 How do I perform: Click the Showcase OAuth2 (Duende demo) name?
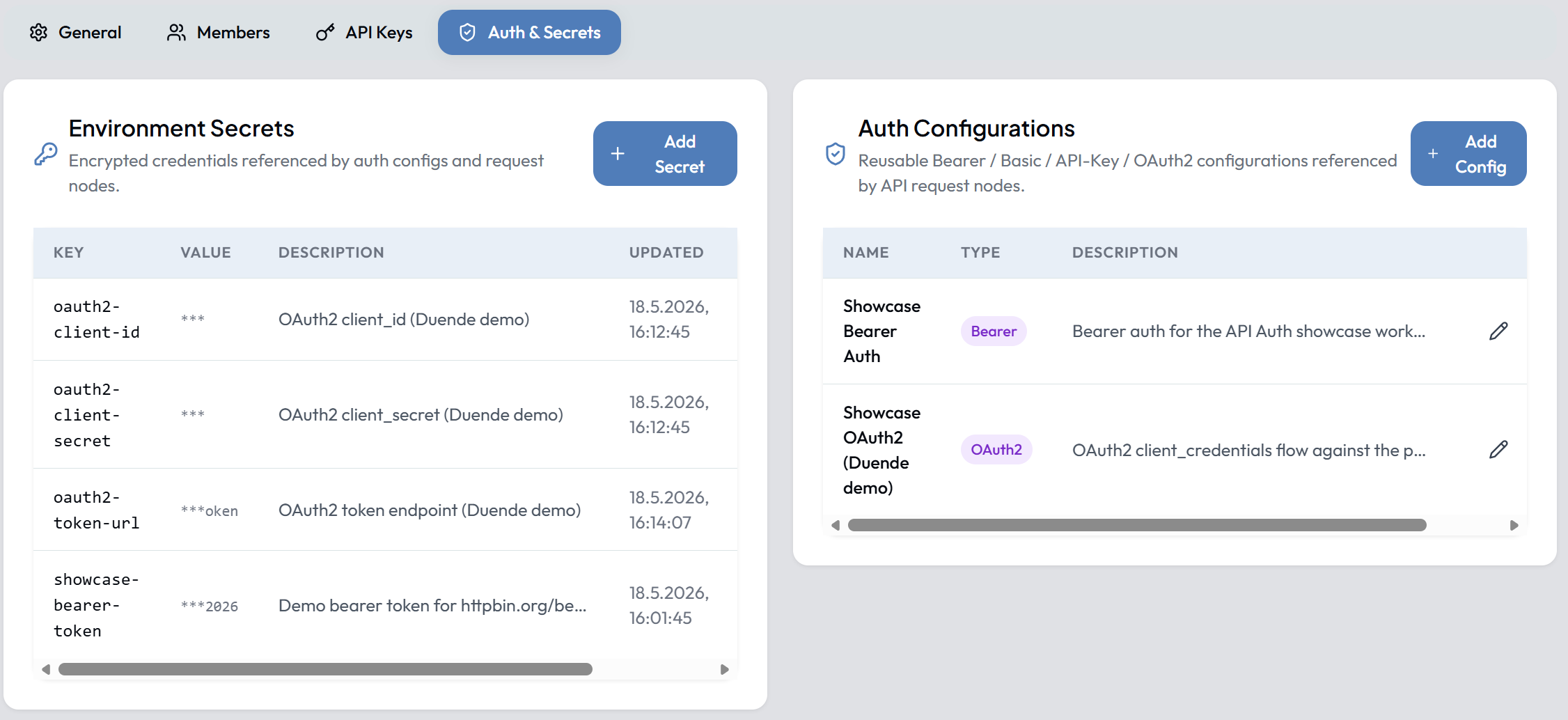click(x=881, y=450)
